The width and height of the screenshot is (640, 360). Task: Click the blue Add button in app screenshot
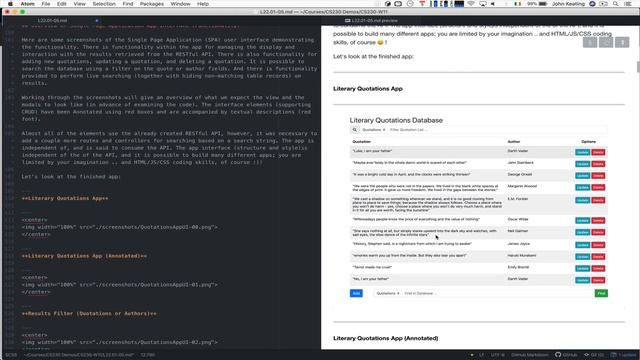pyautogui.click(x=356, y=293)
